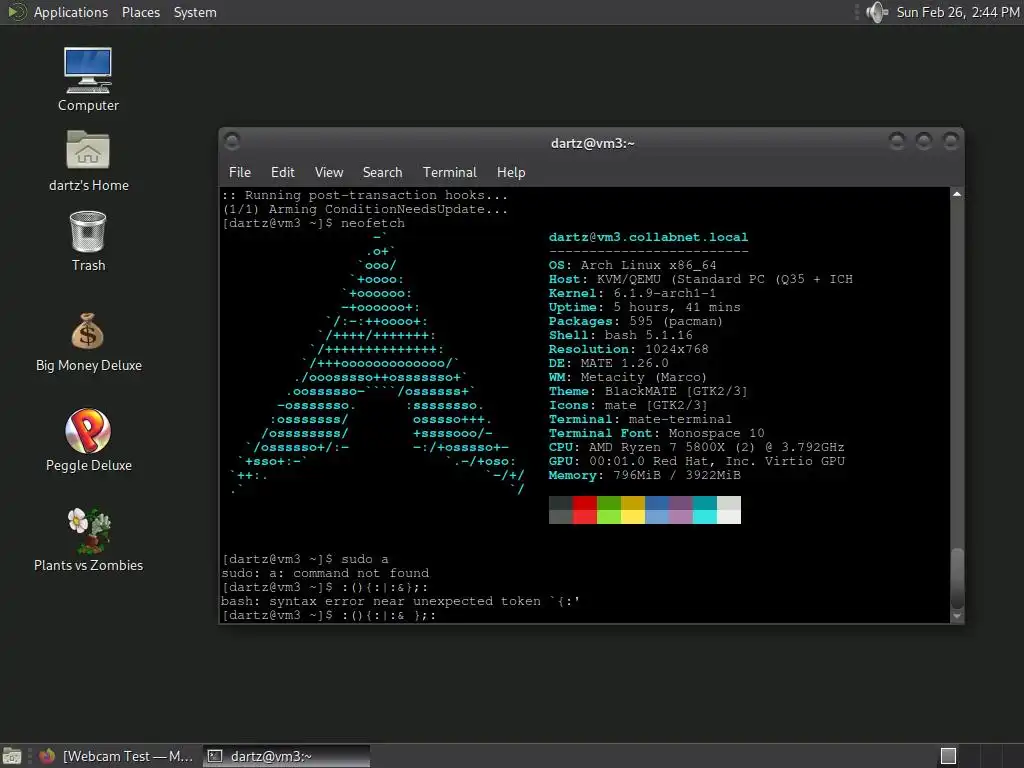The width and height of the screenshot is (1024, 768).
Task: Close the terminal window
Action: [x=951, y=140]
